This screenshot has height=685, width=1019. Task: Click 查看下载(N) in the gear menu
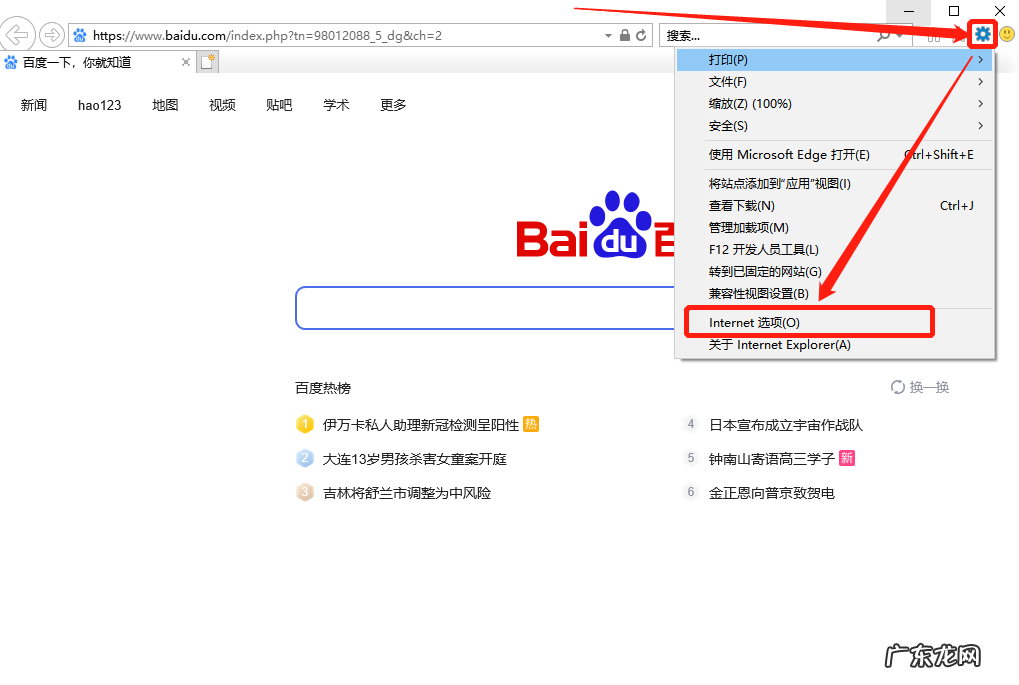pos(740,205)
